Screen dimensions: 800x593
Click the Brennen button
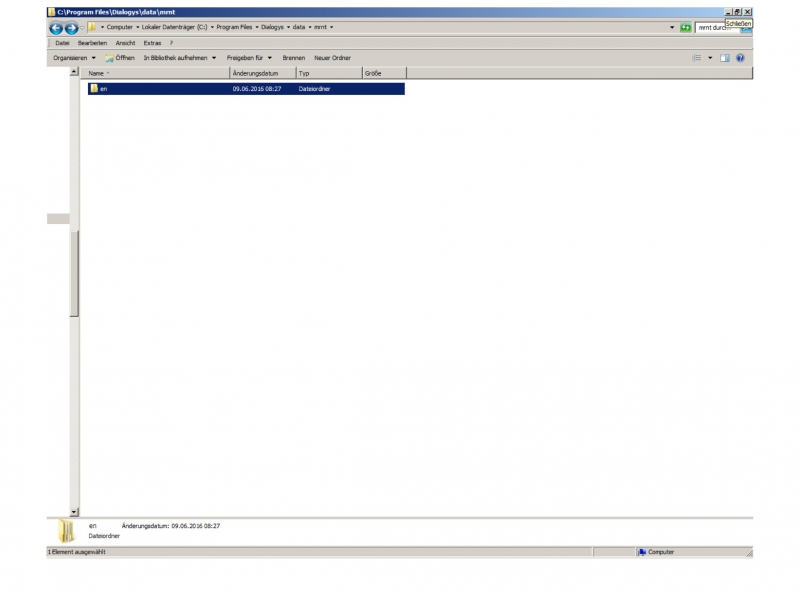(293, 58)
